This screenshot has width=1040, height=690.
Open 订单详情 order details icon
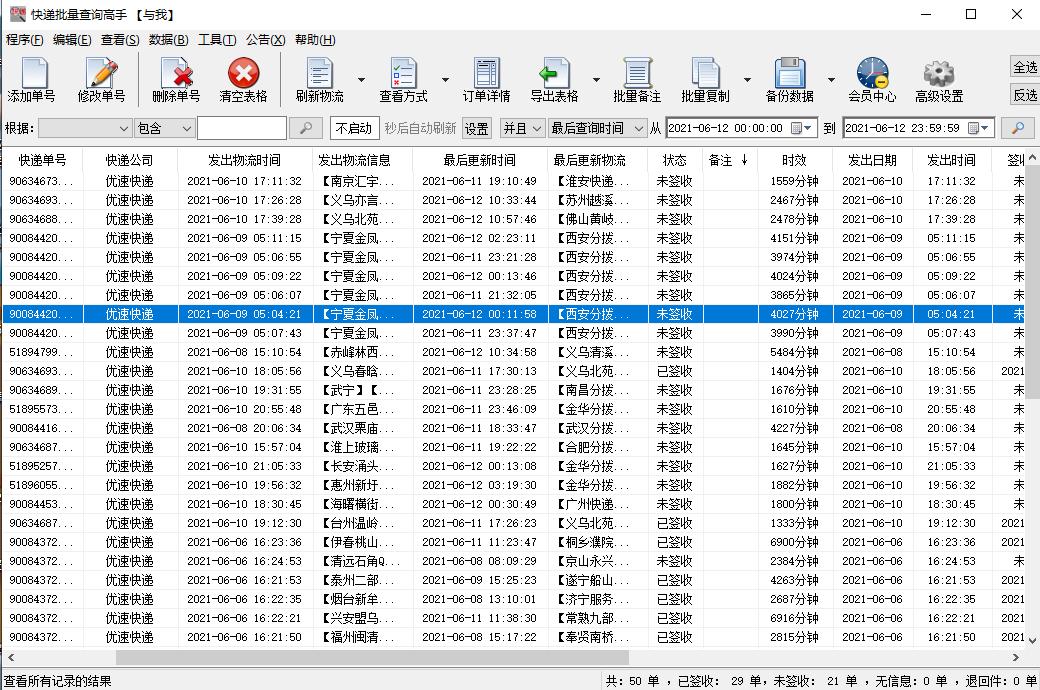(486, 78)
